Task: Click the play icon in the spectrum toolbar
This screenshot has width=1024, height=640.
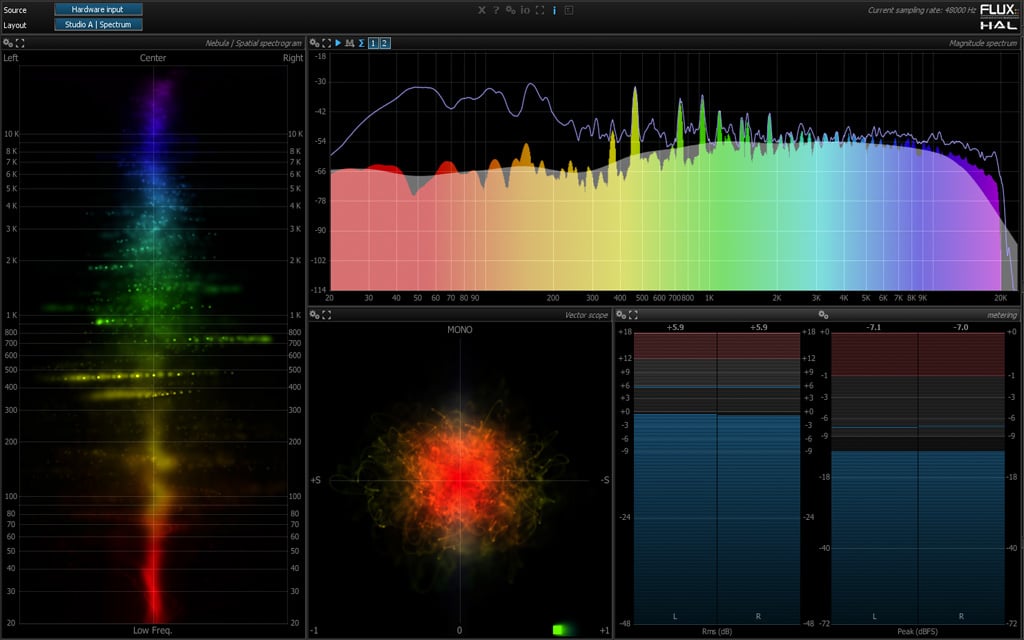Action: point(338,43)
